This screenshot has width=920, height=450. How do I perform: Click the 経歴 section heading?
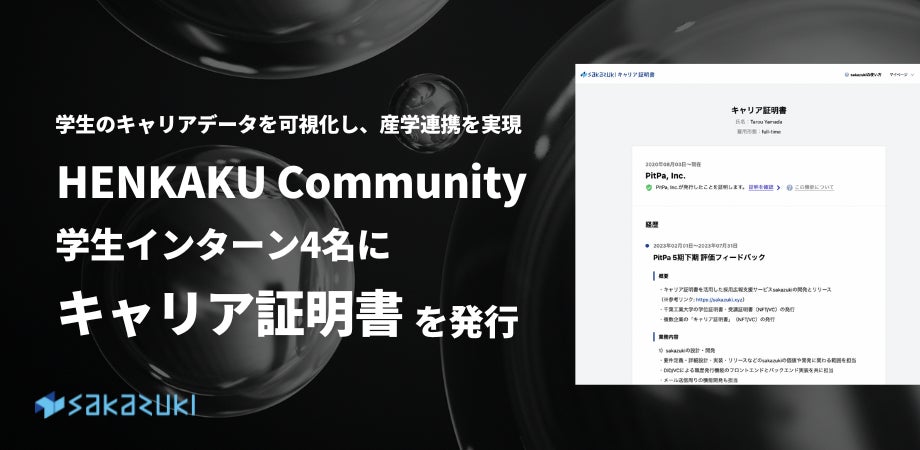click(x=651, y=224)
